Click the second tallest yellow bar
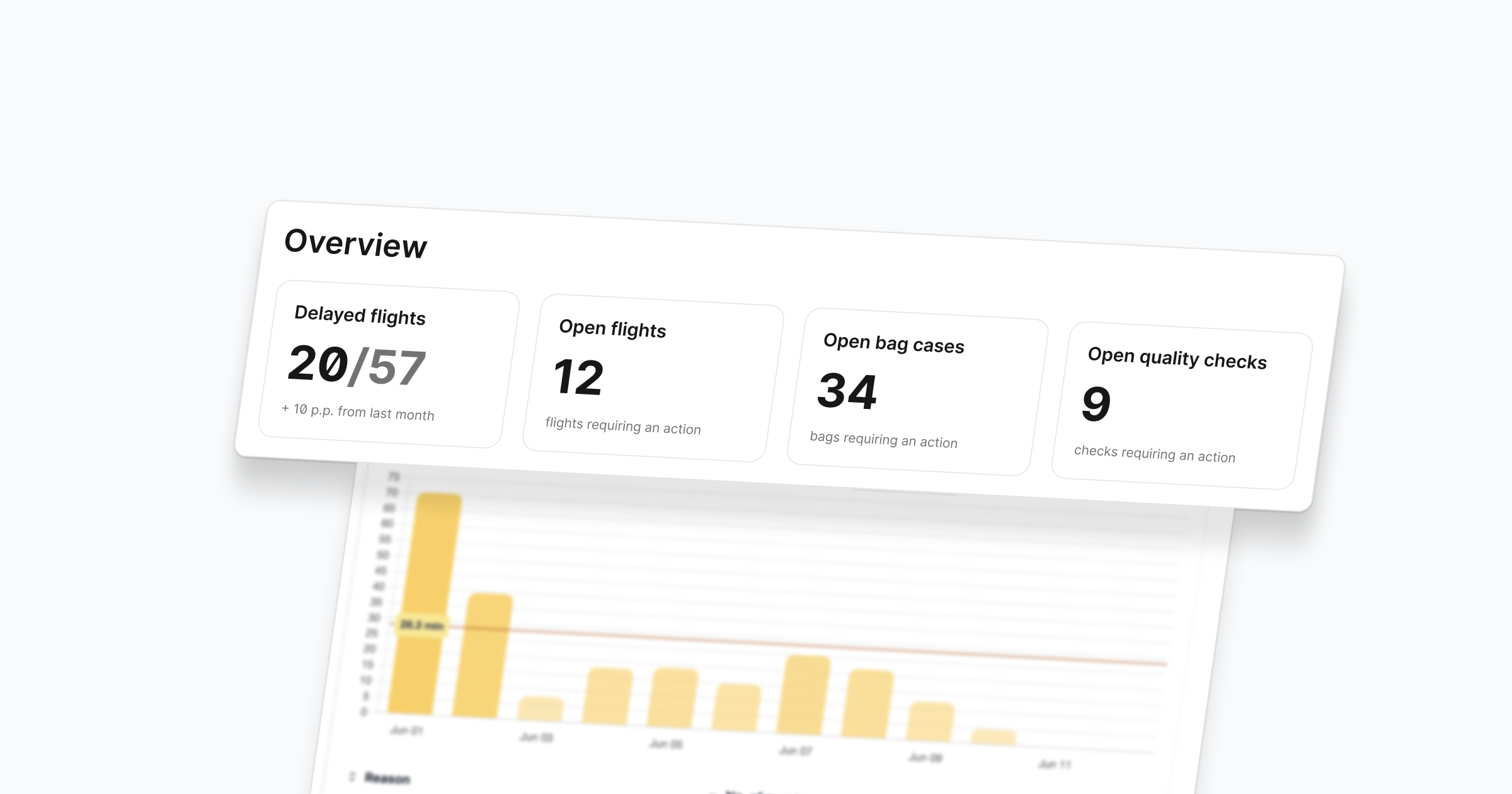Image resolution: width=1512 pixels, height=794 pixels. tap(483, 655)
